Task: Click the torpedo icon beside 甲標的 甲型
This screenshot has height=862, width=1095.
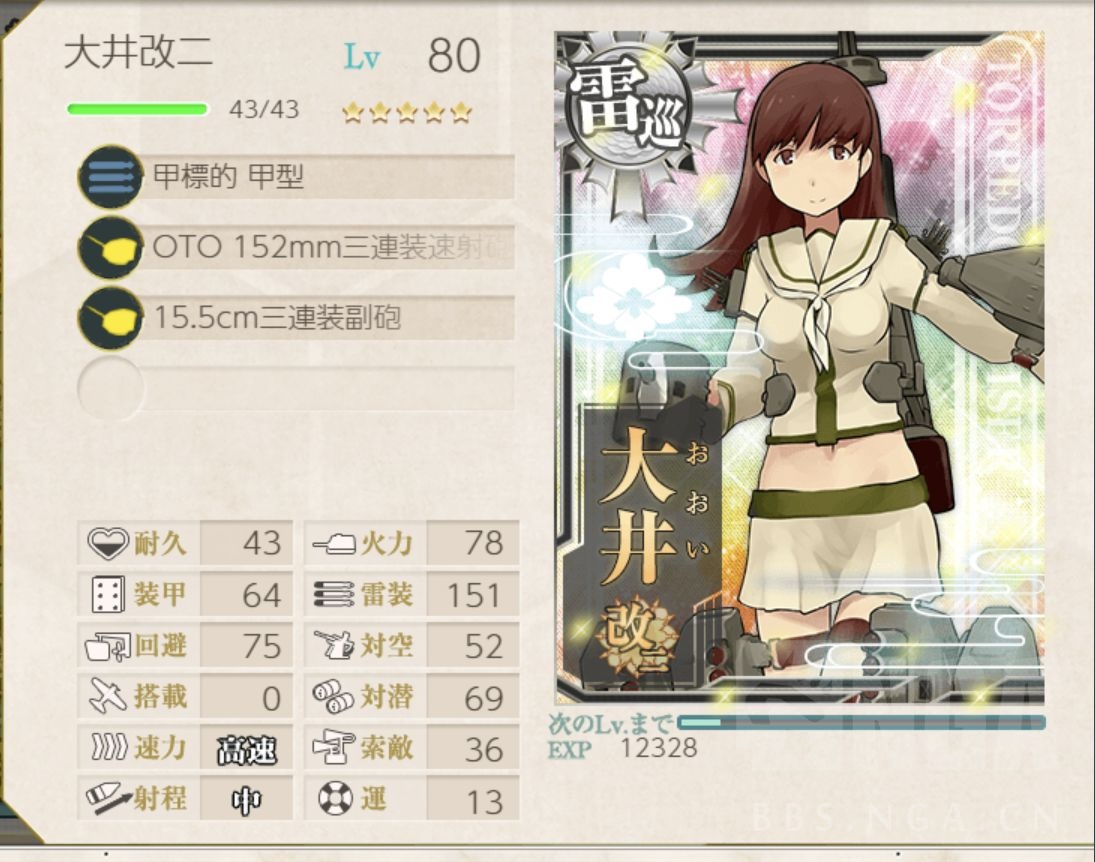Action: coord(110,176)
